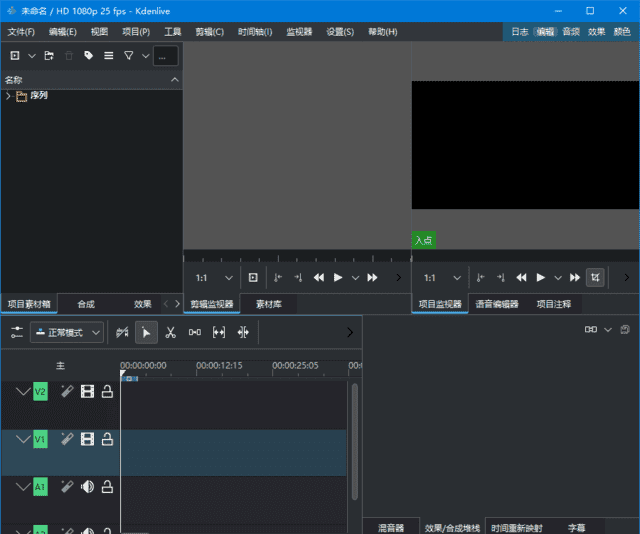Set in point in project monitor
This screenshot has width=640, height=534.
point(480,278)
